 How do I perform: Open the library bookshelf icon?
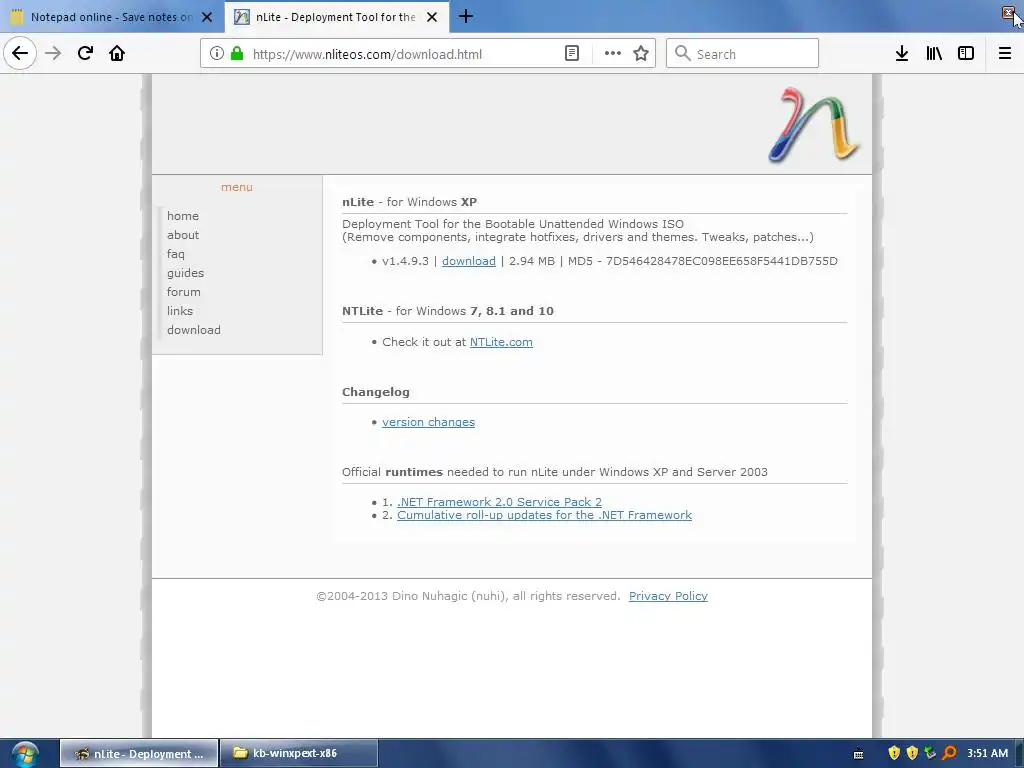point(934,54)
